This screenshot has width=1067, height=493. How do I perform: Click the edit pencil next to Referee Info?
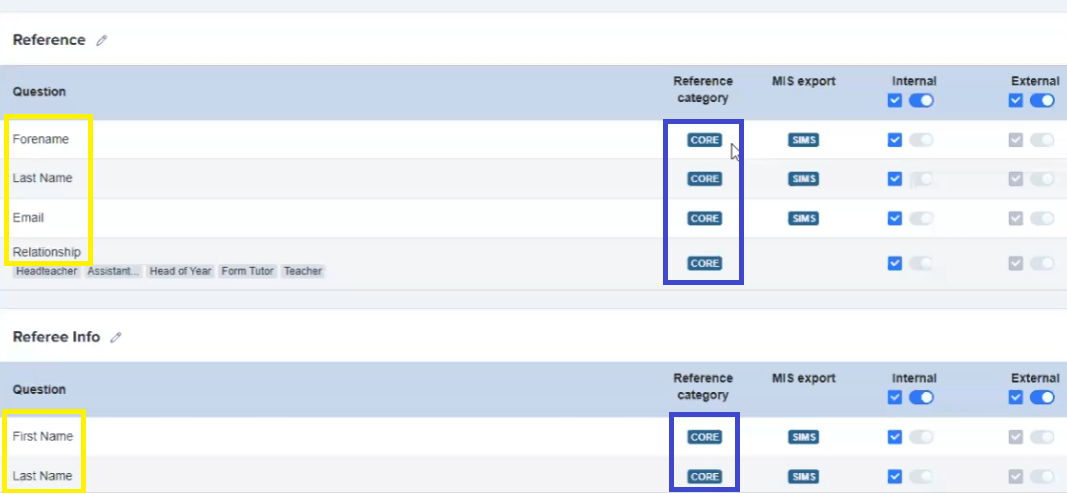[x=116, y=338]
